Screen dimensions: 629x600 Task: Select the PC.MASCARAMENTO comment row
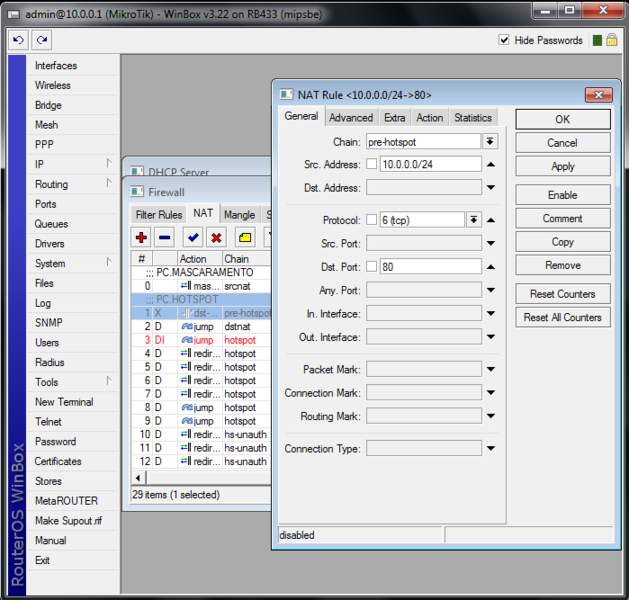(x=201, y=272)
